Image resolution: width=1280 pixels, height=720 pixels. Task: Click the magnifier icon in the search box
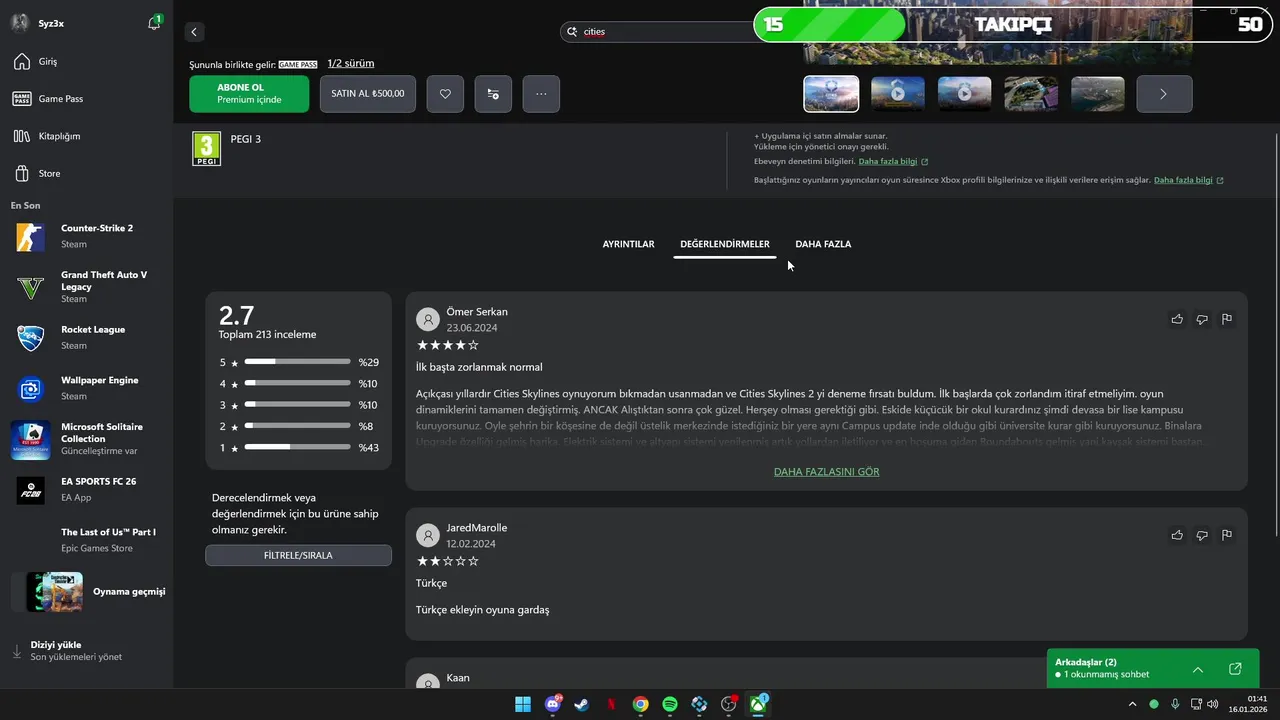(573, 32)
